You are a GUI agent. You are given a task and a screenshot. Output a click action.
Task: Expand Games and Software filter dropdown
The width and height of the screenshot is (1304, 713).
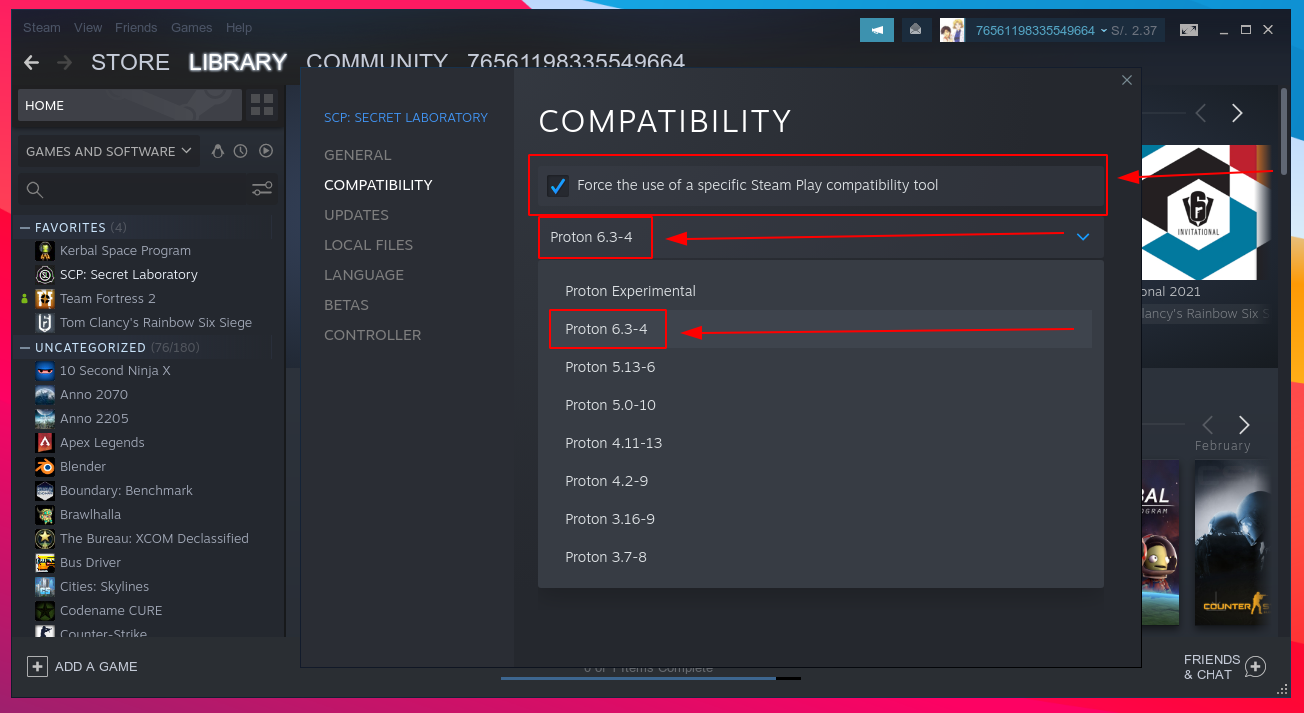(x=108, y=151)
